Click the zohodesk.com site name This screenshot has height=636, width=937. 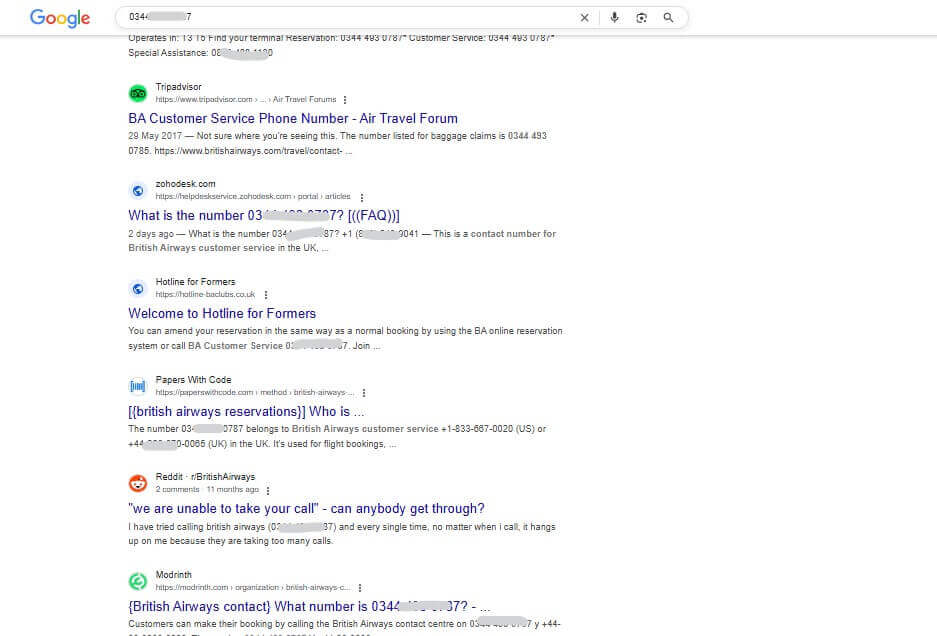click(x=185, y=184)
